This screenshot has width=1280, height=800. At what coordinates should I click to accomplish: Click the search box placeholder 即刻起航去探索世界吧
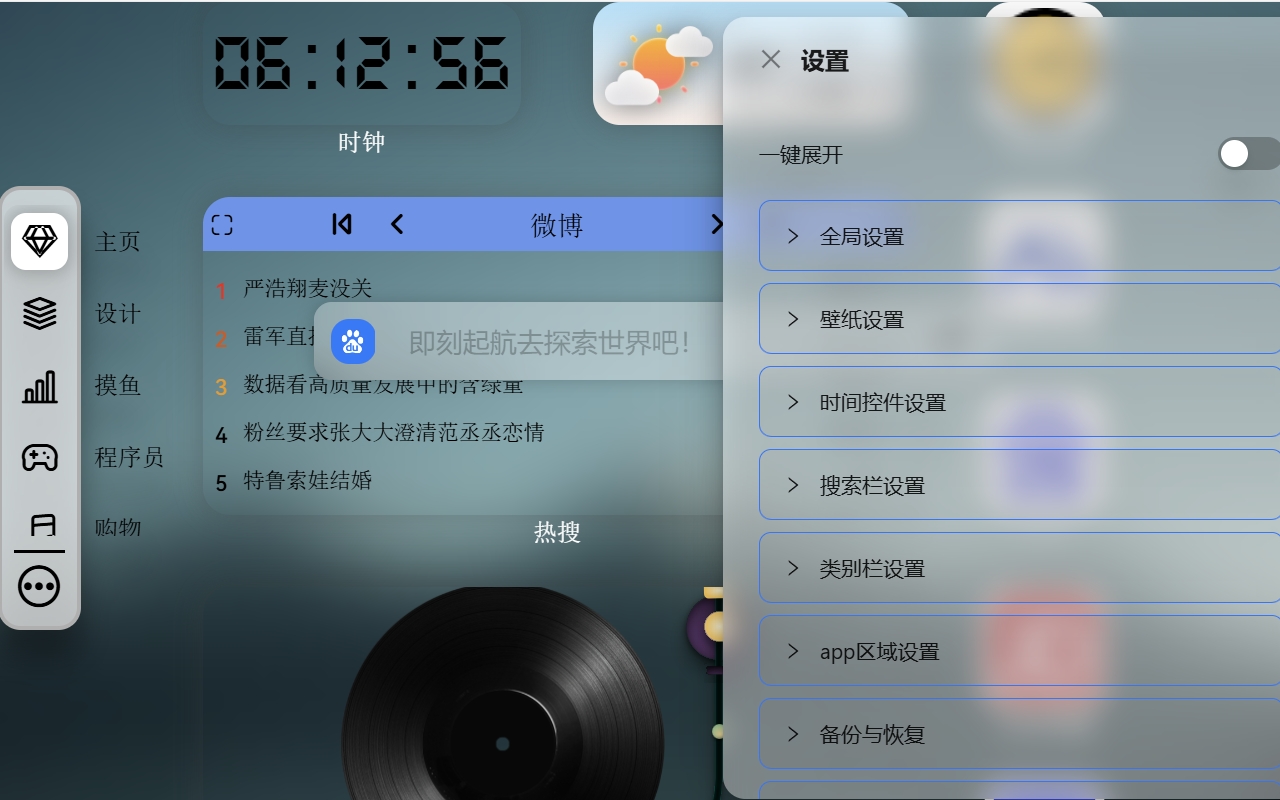click(x=549, y=342)
